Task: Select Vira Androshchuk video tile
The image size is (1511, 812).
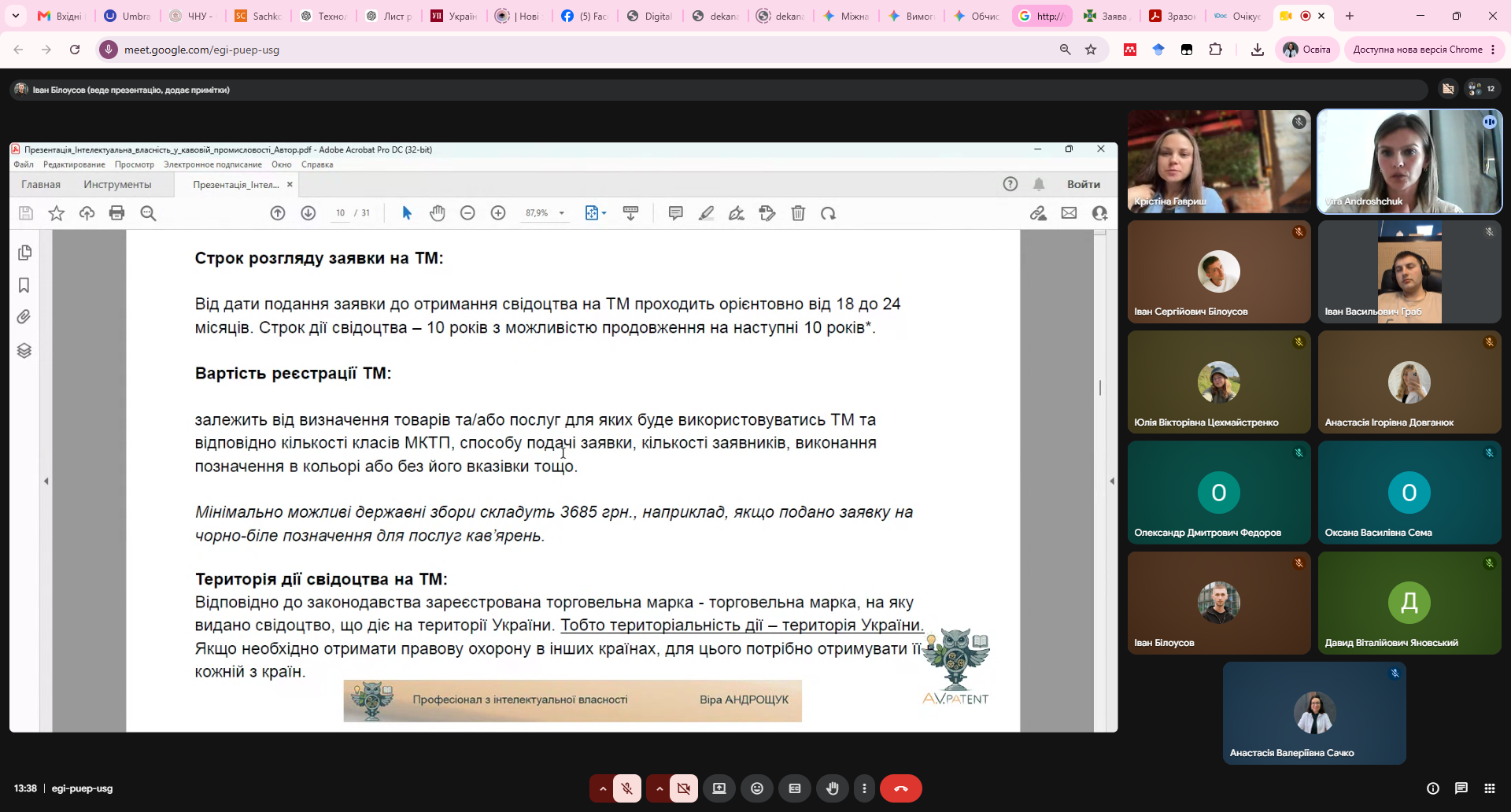Action: coord(1409,161)
